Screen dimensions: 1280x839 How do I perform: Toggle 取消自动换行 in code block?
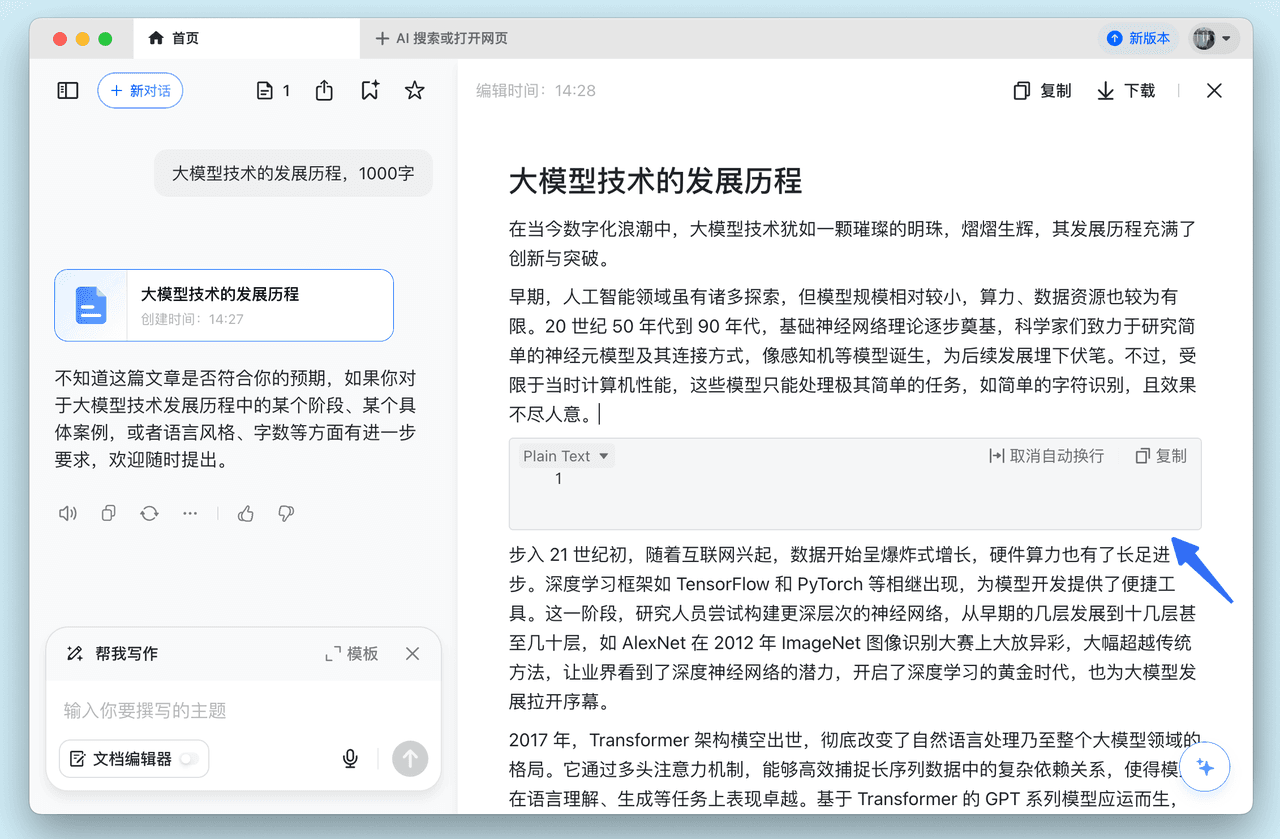pos(1046,456)
